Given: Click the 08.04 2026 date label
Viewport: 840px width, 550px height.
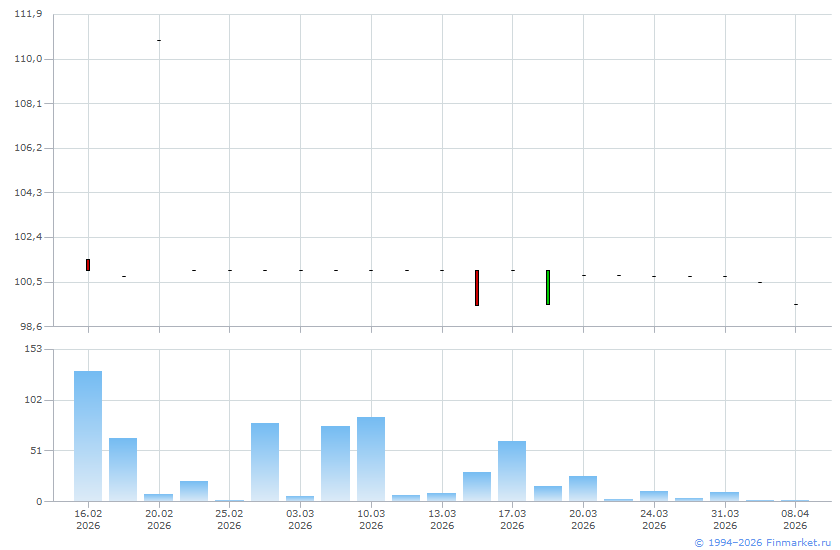Looking at the screenshot, I should coord(795,519).
